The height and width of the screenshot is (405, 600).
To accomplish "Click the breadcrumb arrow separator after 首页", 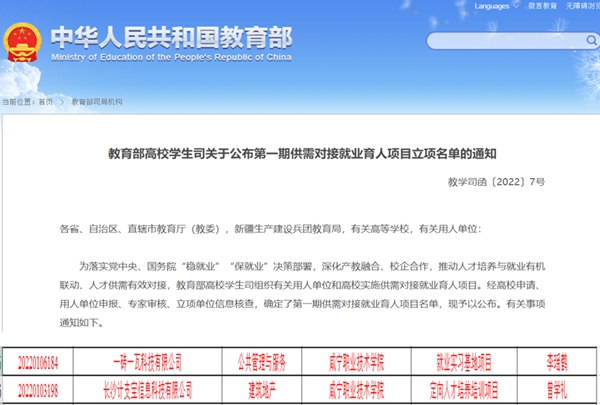I will (x=60, y=102).
